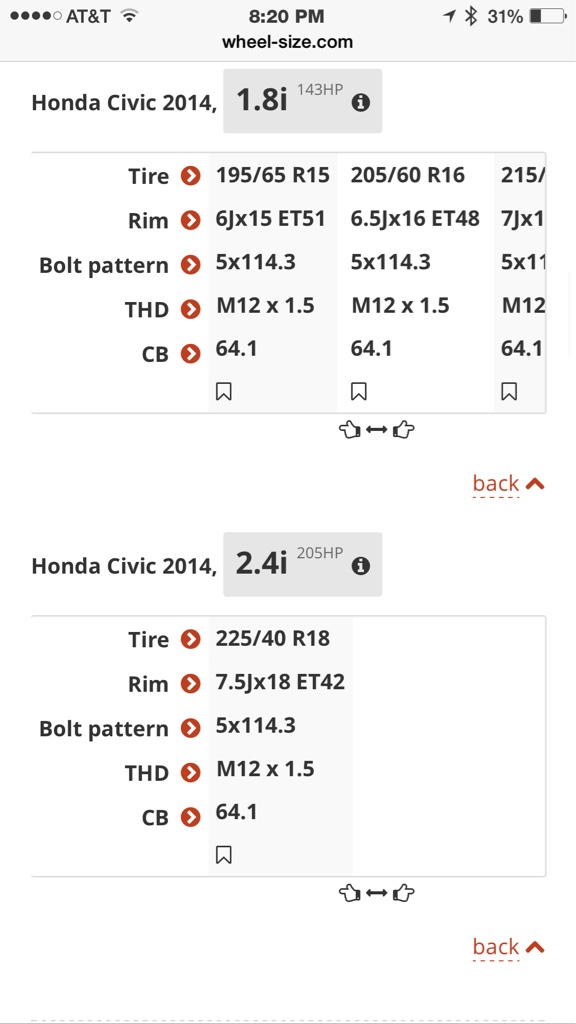Expand the Rim arrow in 1.8i table
Screen dimensions: 576x1024
pyautogui.click(x=190, y=221)
